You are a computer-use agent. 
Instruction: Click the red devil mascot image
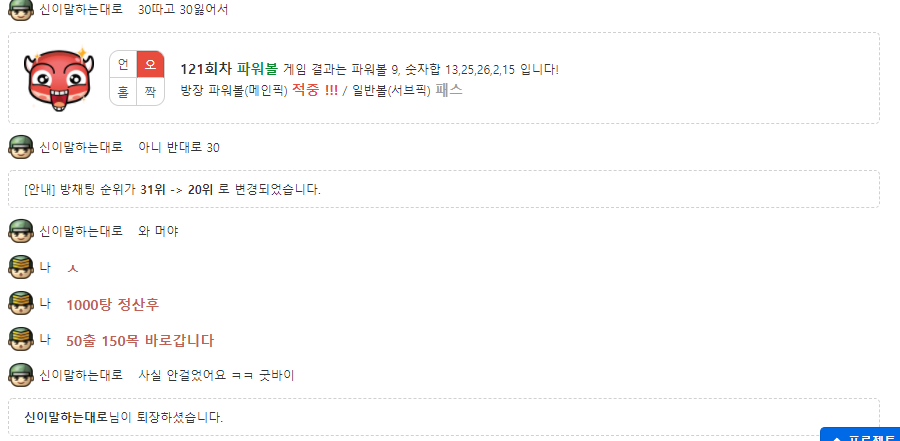point(58,79)
